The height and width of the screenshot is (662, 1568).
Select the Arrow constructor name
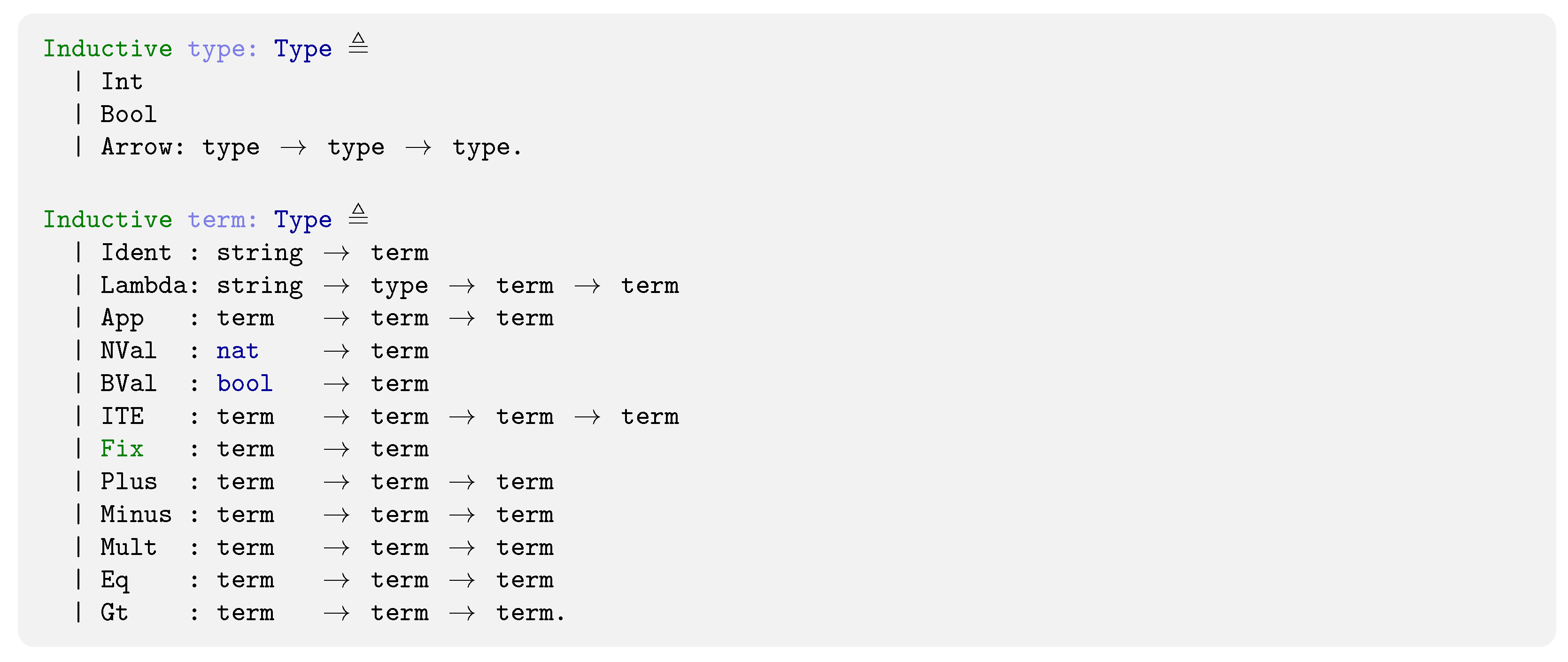[136, 147]
